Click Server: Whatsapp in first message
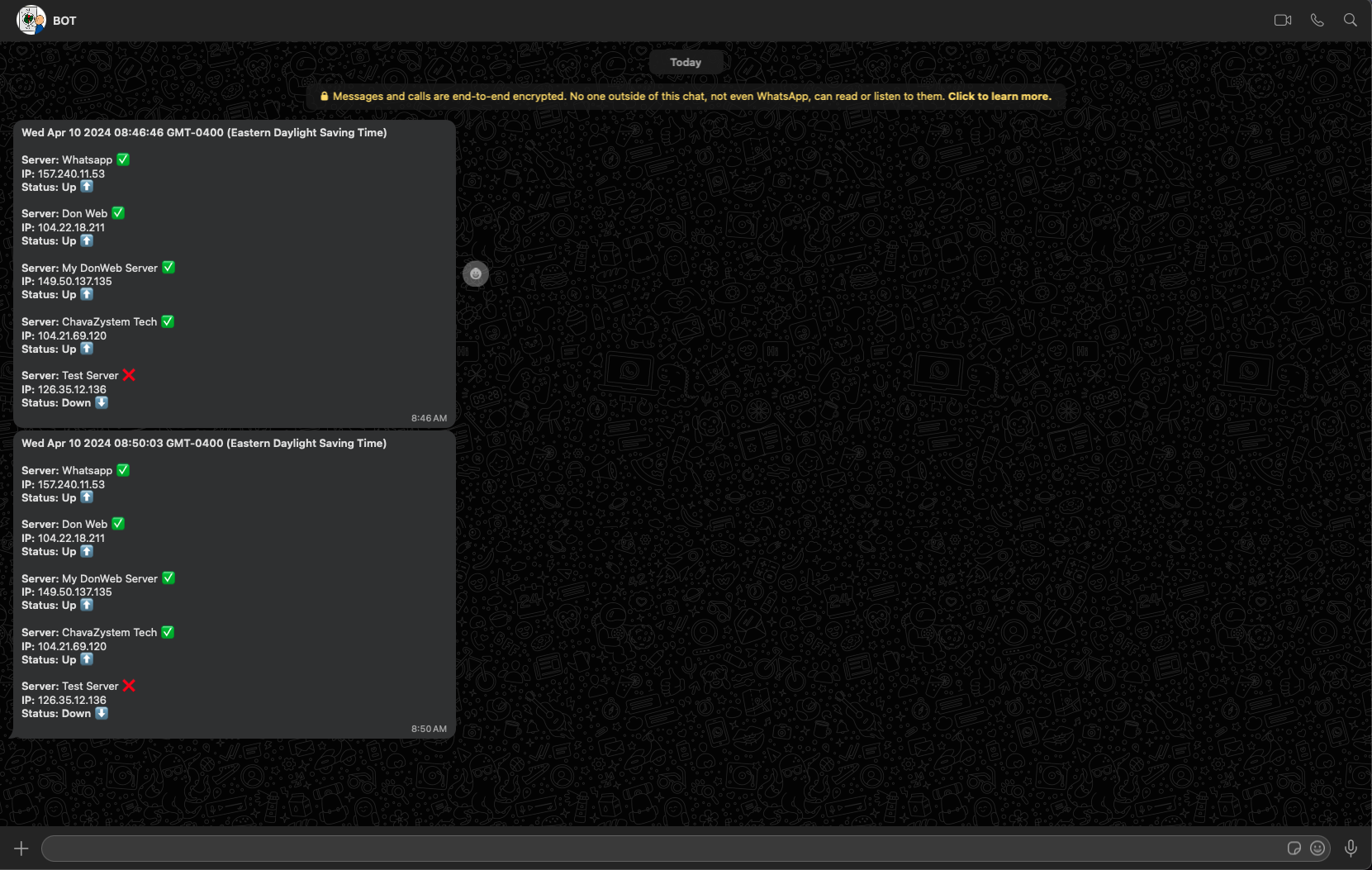Viewport: 1372px width, 870px height. coord(75,160)
